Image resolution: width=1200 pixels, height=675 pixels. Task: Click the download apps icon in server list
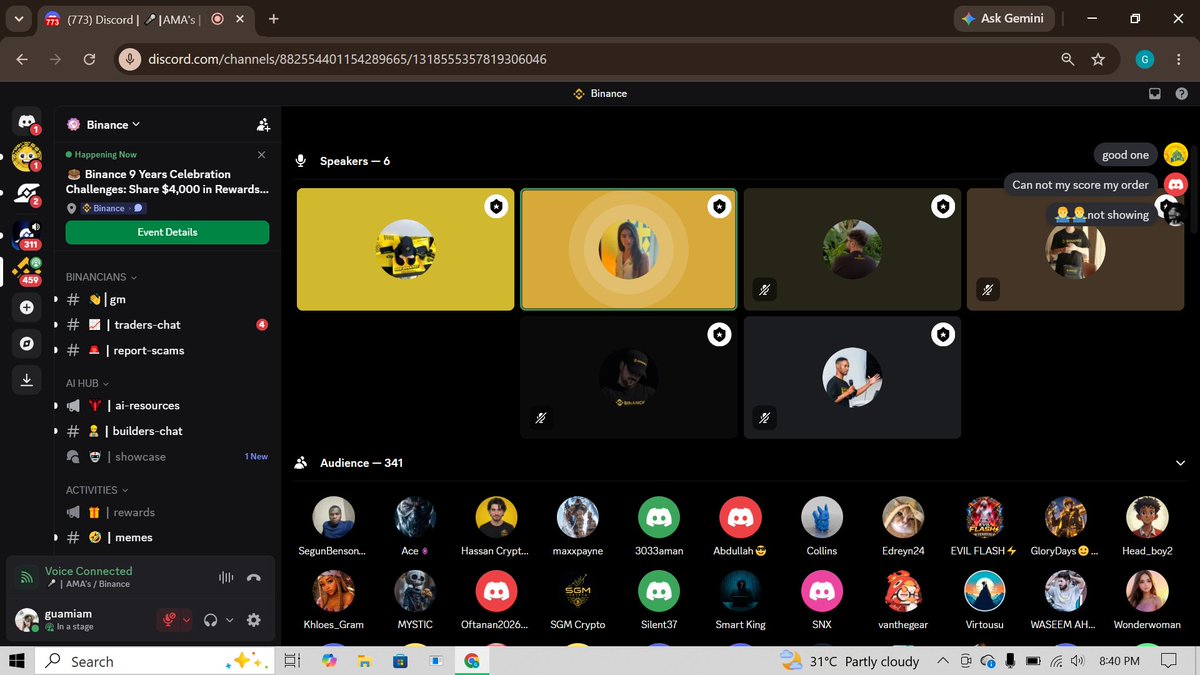pos(27,380)
